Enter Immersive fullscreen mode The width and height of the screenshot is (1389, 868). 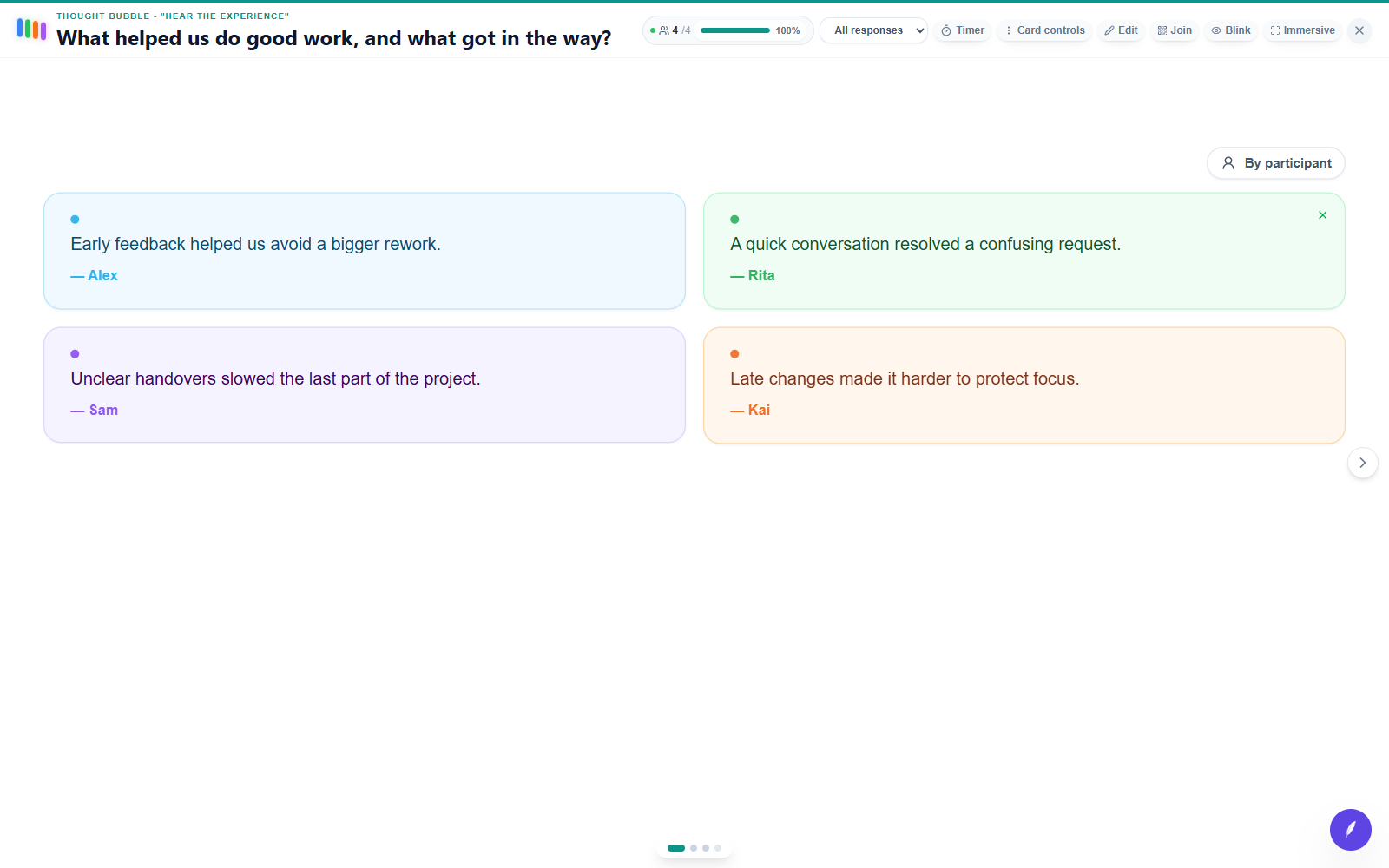point(1302,30)
